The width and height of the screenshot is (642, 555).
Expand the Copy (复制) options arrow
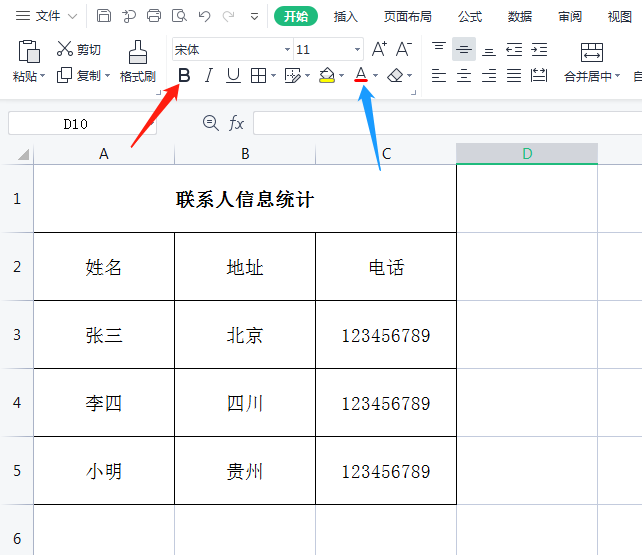point(107,76)
